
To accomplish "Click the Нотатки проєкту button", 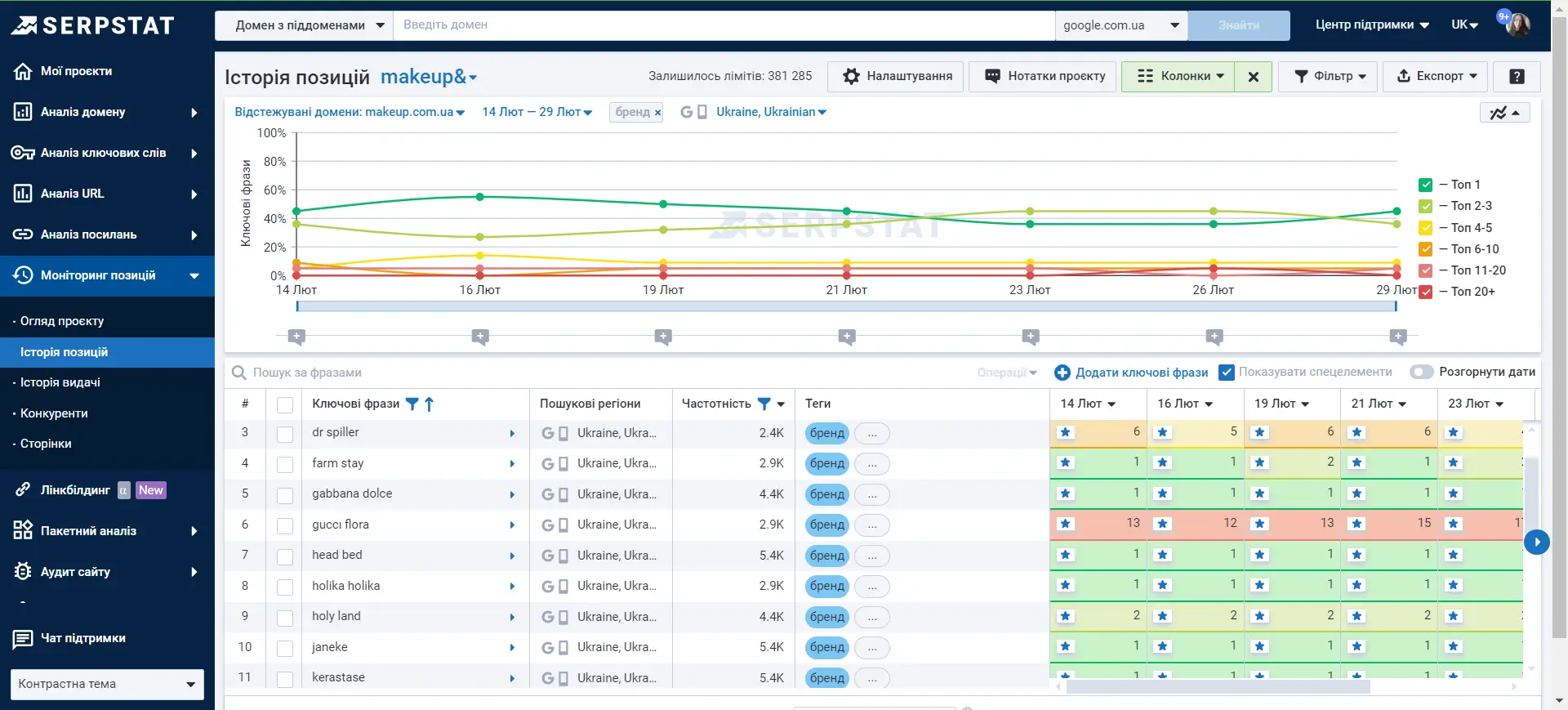I will [x=1043, y=76].
